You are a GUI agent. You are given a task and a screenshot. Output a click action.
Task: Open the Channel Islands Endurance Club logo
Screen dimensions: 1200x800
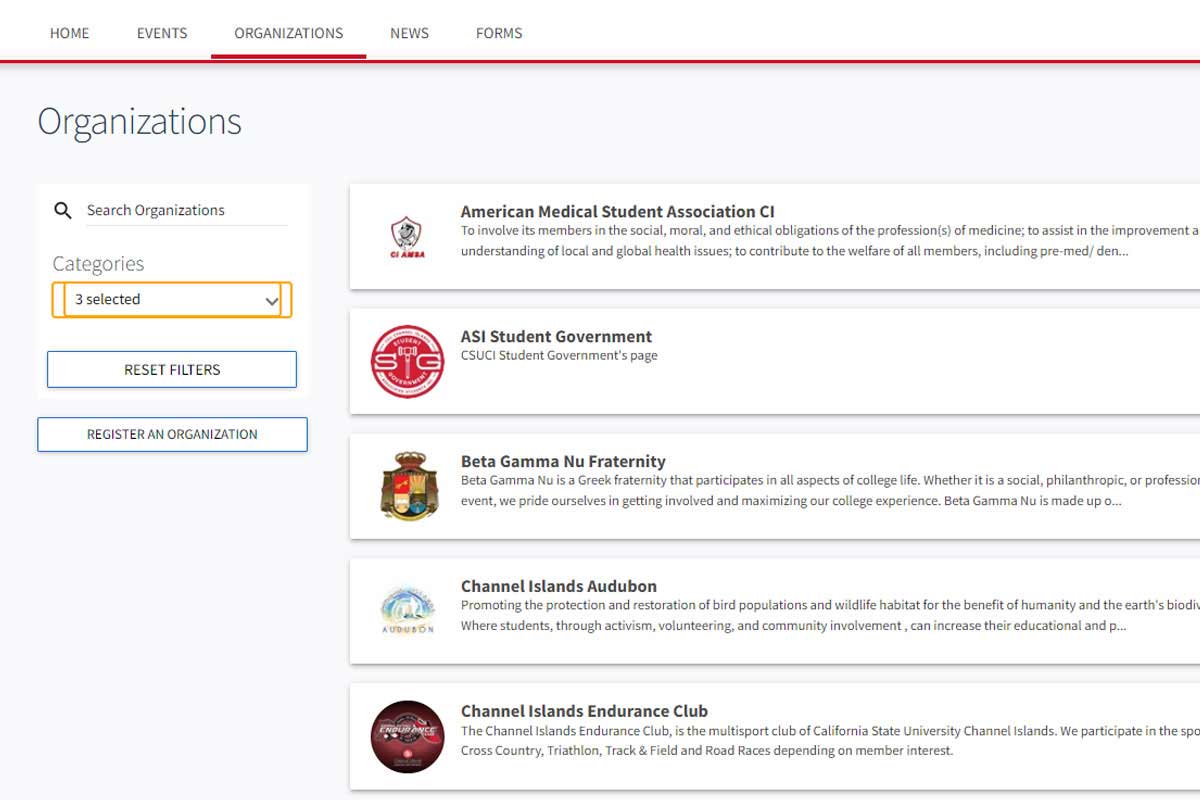407,736
